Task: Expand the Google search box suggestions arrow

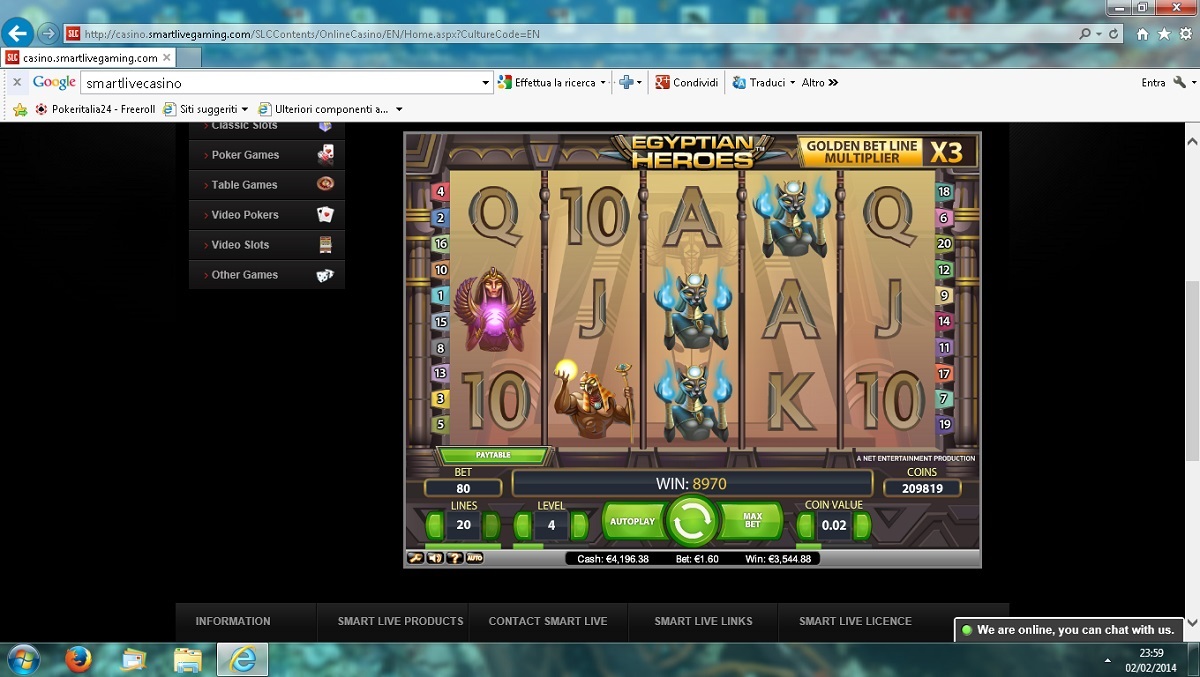Action: tap(486, 83)
